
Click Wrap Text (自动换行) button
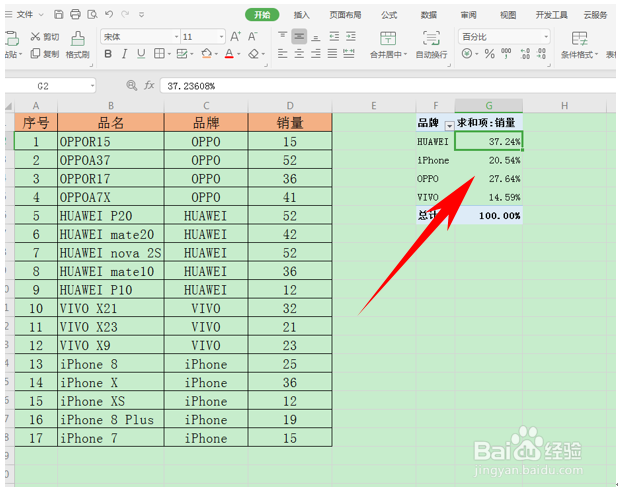point(431,45)
